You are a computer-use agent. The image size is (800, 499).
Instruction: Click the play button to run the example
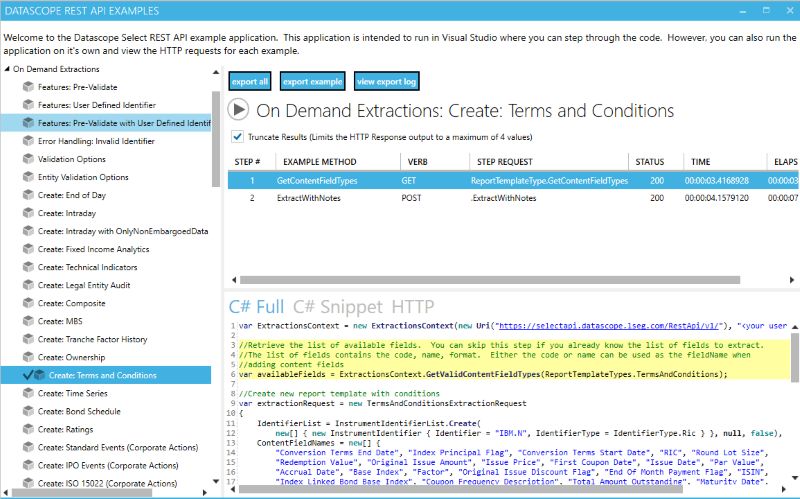coord(239,110)
